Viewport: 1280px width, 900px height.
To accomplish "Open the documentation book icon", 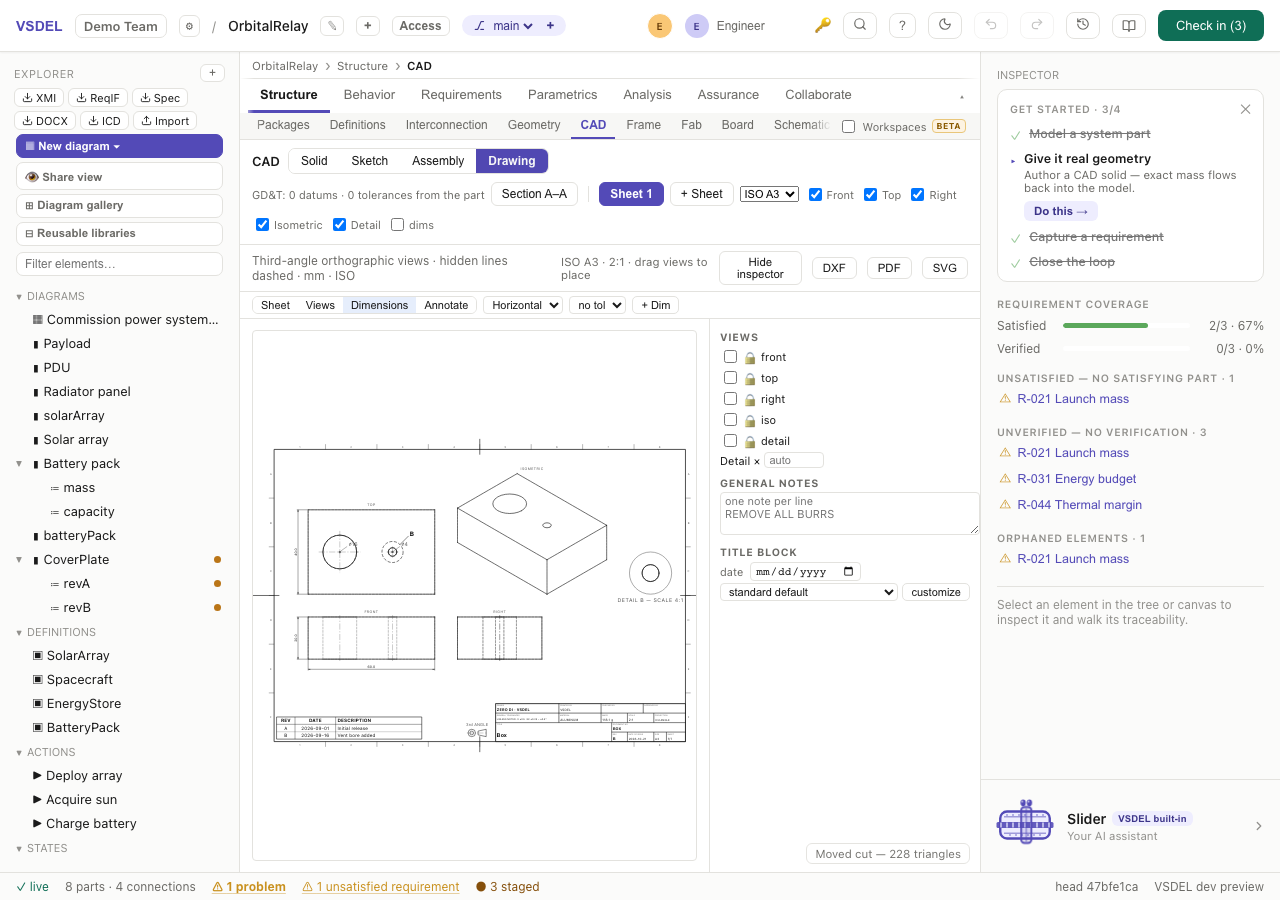I will point(1129,26).
